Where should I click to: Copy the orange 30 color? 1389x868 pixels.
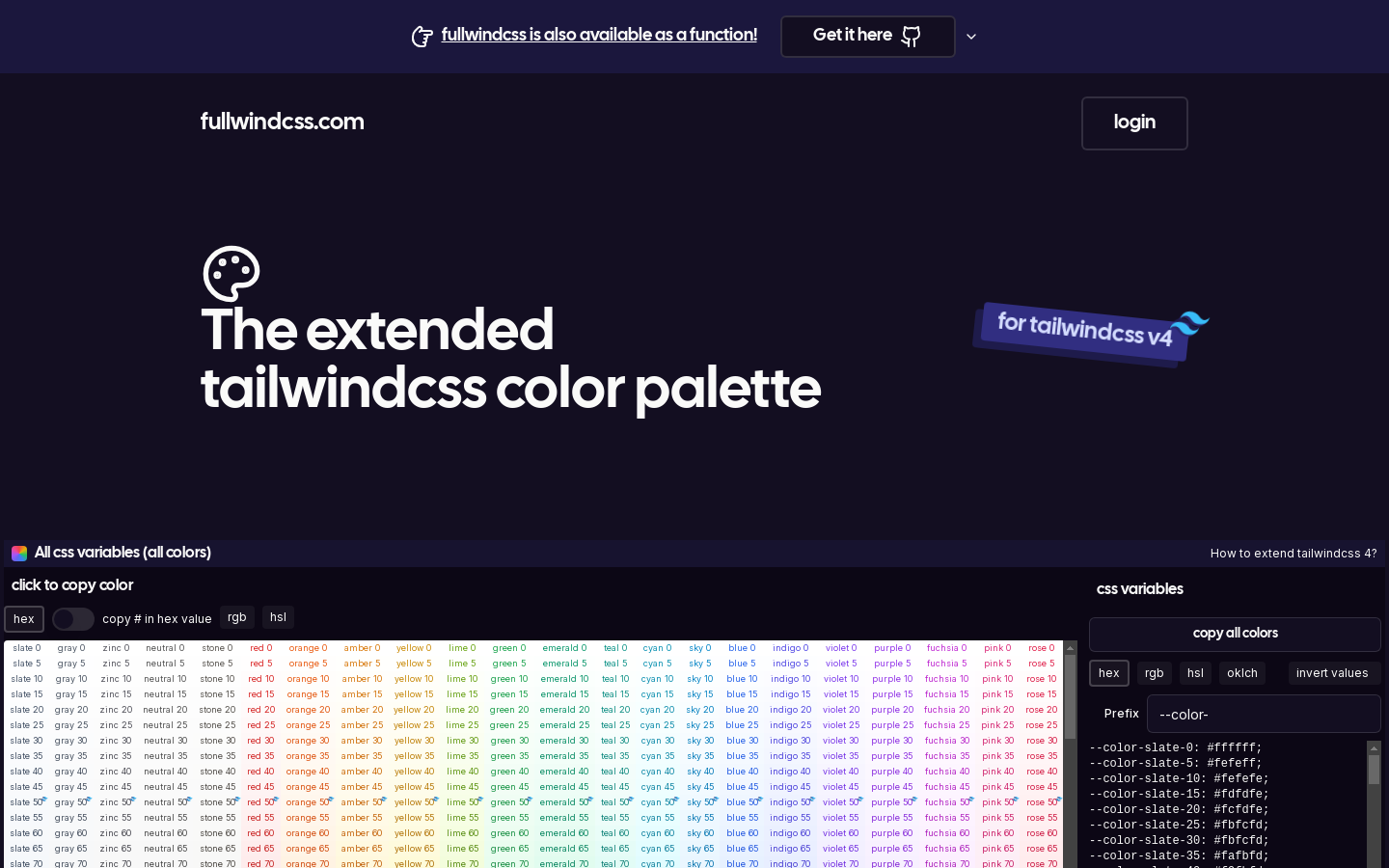tap(308, 741)
